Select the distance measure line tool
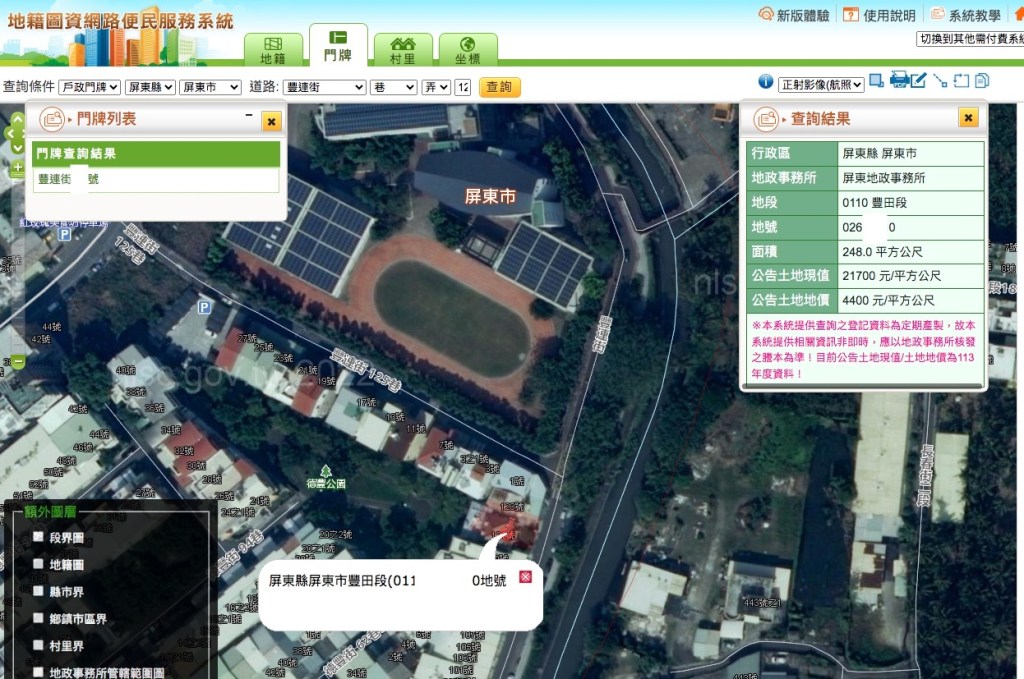 point(940,81)
